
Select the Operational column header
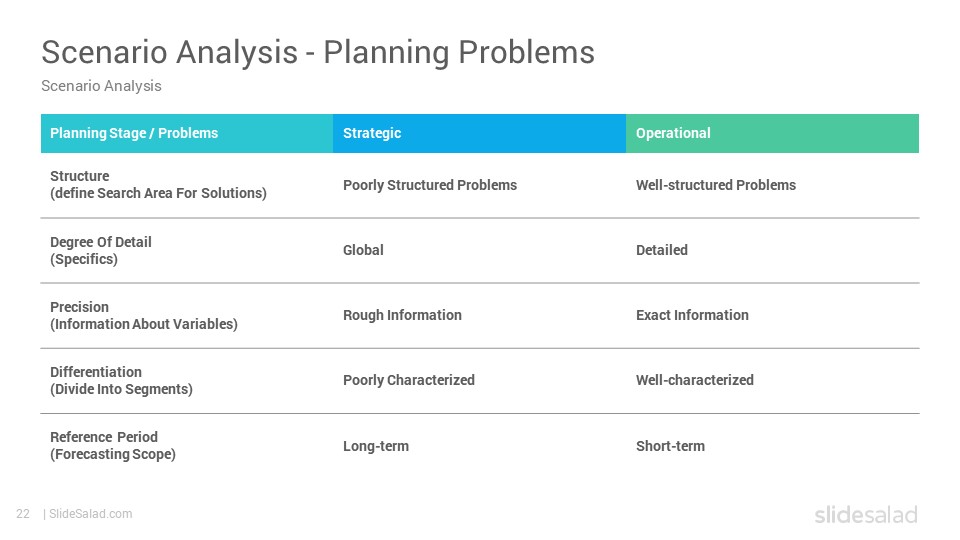pyautogui.click(x=673, y=133)
